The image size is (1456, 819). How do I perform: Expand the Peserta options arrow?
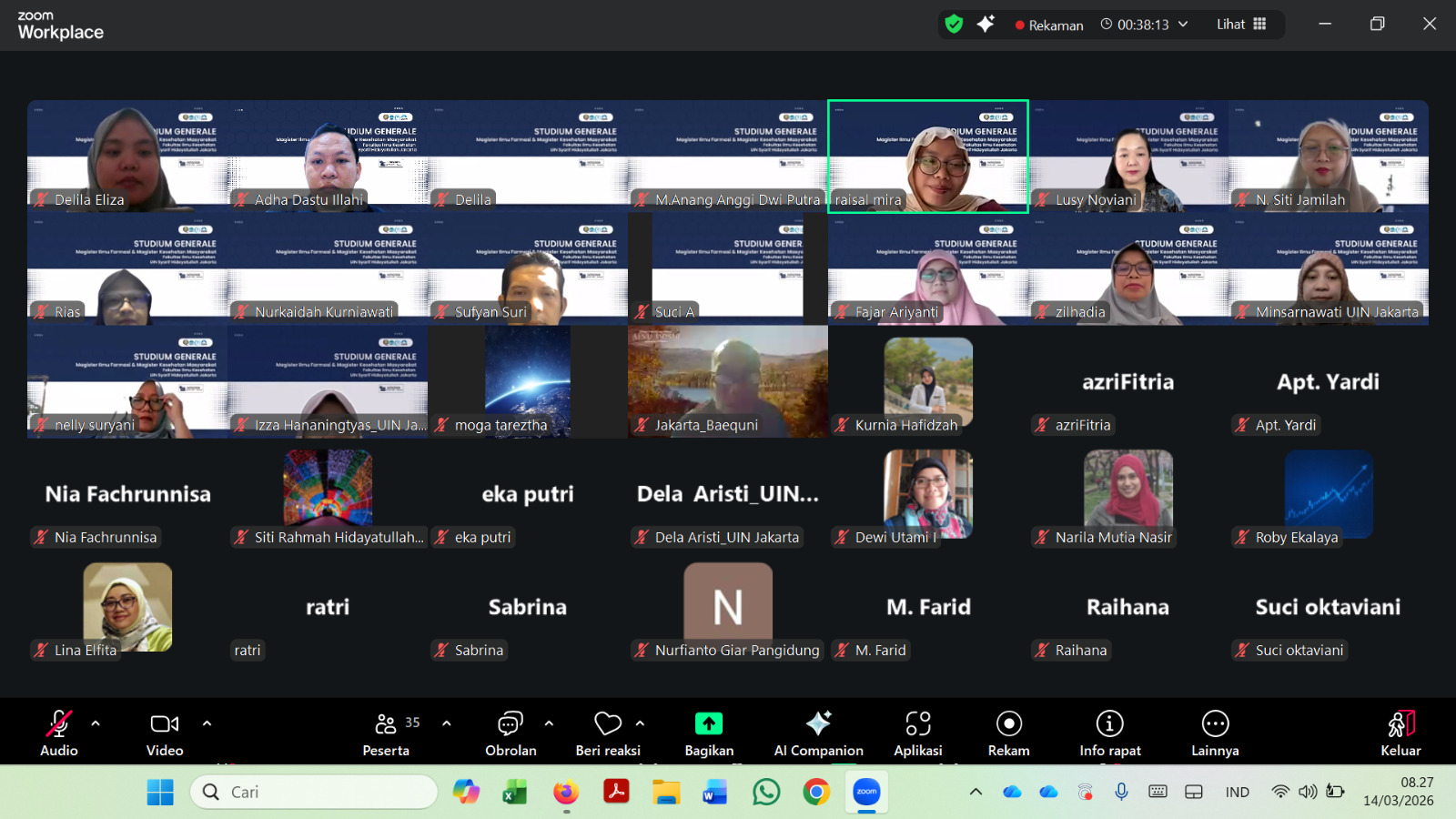point(446,723)
